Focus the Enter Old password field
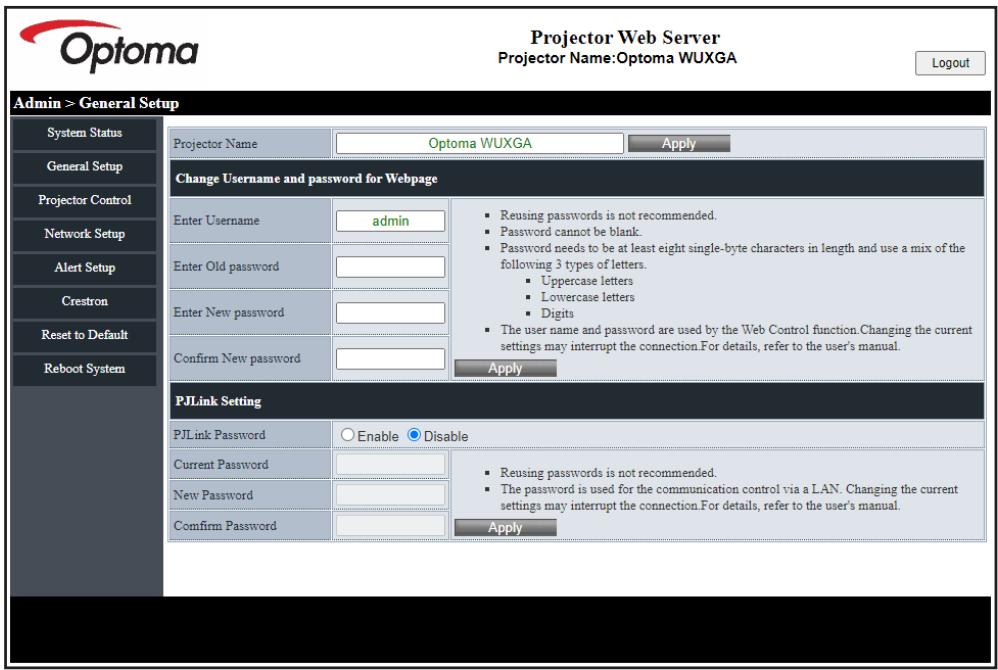 point(390,267)
